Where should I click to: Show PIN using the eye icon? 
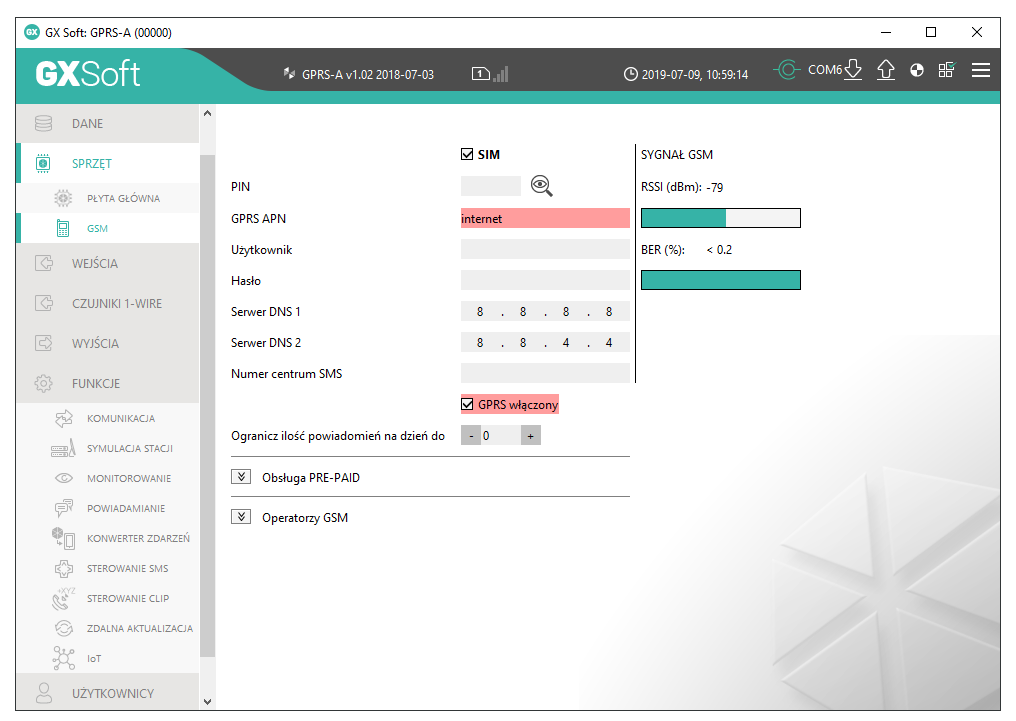coord(542,186)
